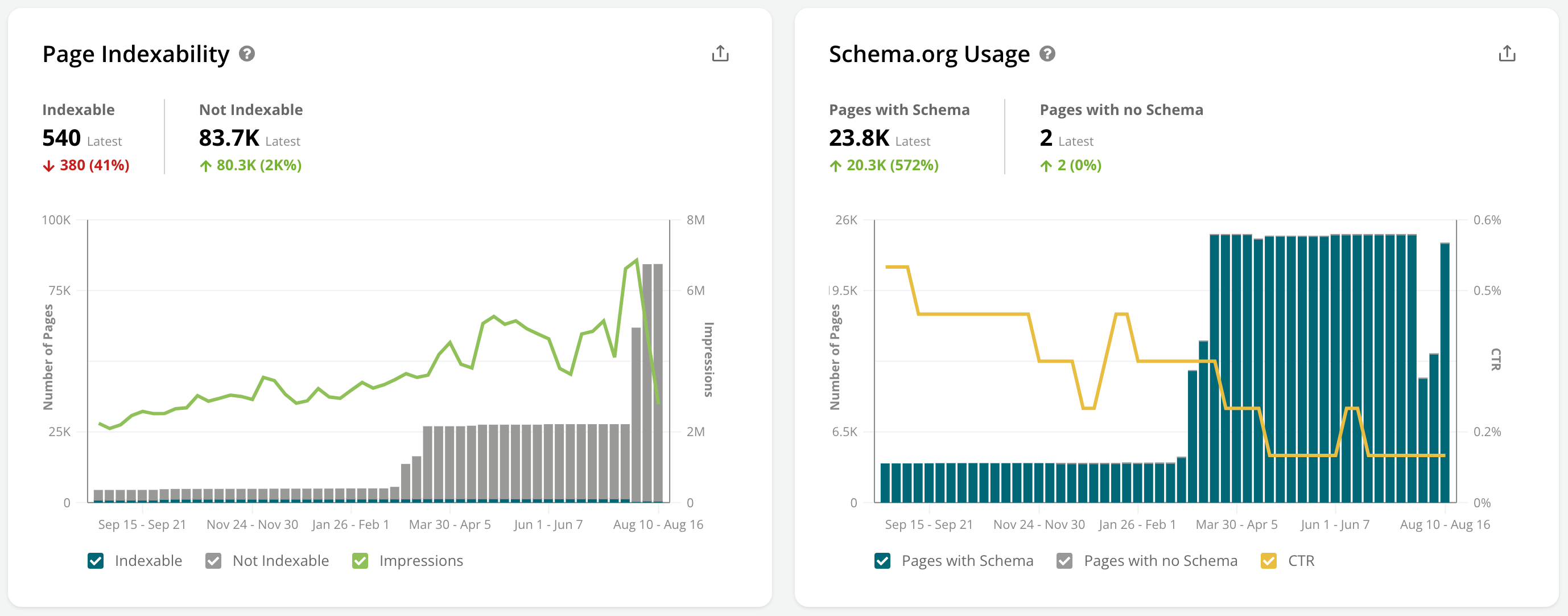Click Jan 26 - Feb 1 on Indexability axis
This screenshot has width=1568, height=616.
click(x=350, y=524)
